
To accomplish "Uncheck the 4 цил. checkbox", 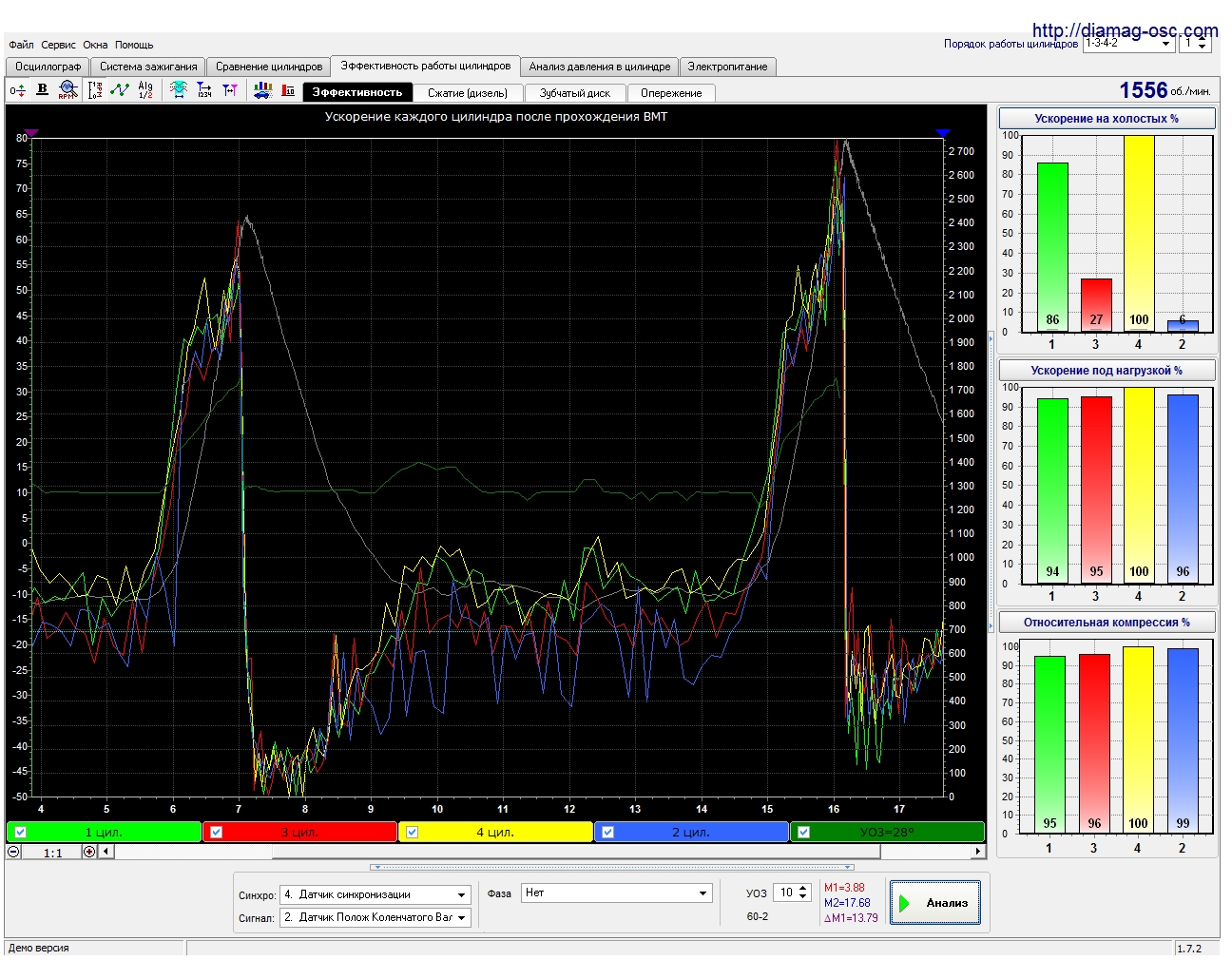I will click(x=413, y=832).
